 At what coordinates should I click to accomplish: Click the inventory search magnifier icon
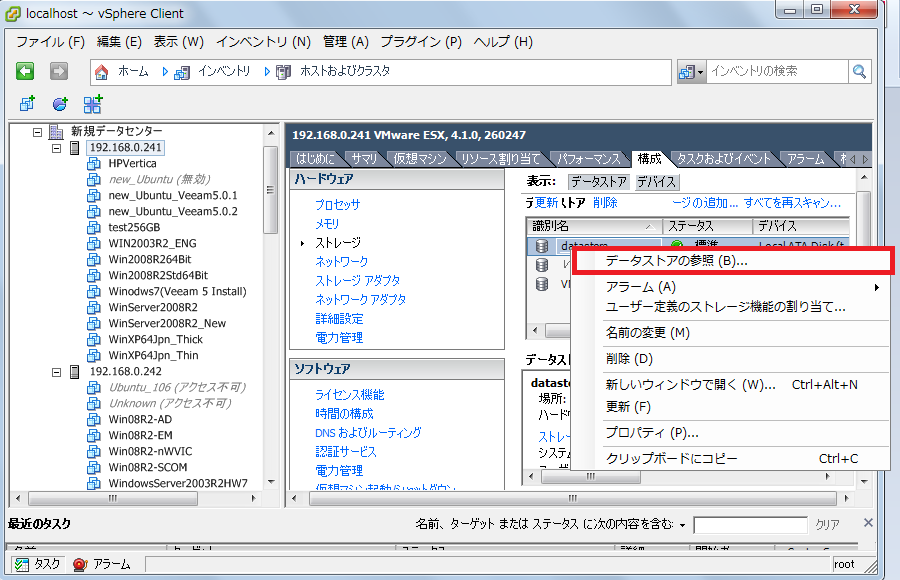coord(859,72)
